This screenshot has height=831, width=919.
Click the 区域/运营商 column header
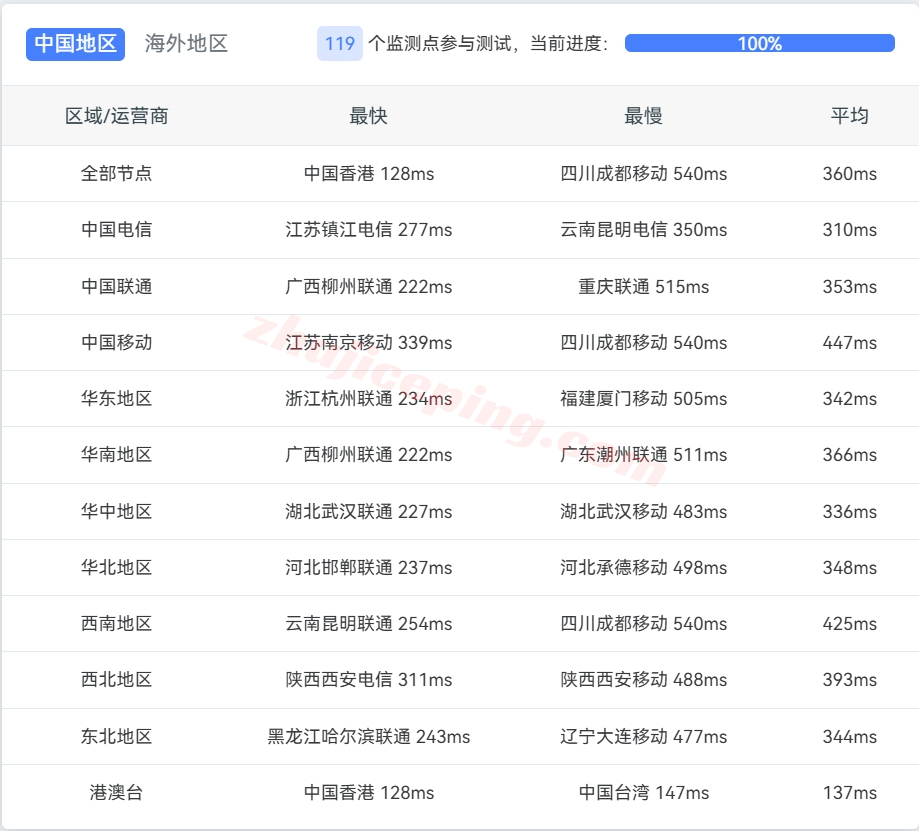coord(117,116)
